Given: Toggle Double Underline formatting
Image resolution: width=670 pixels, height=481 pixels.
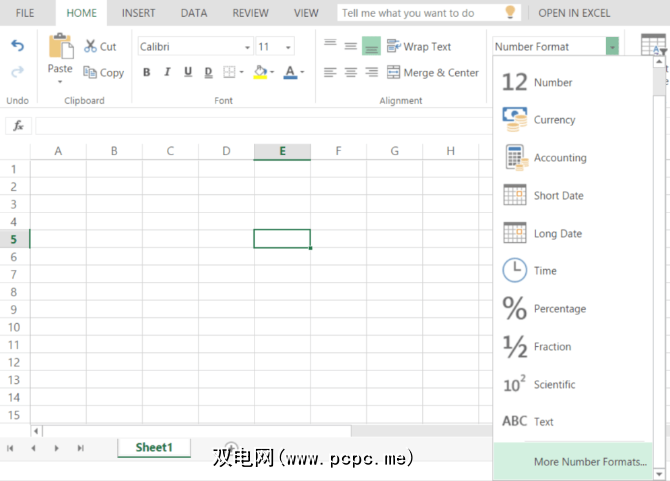Looking at the screenshot, I should (x=208, y=72).
